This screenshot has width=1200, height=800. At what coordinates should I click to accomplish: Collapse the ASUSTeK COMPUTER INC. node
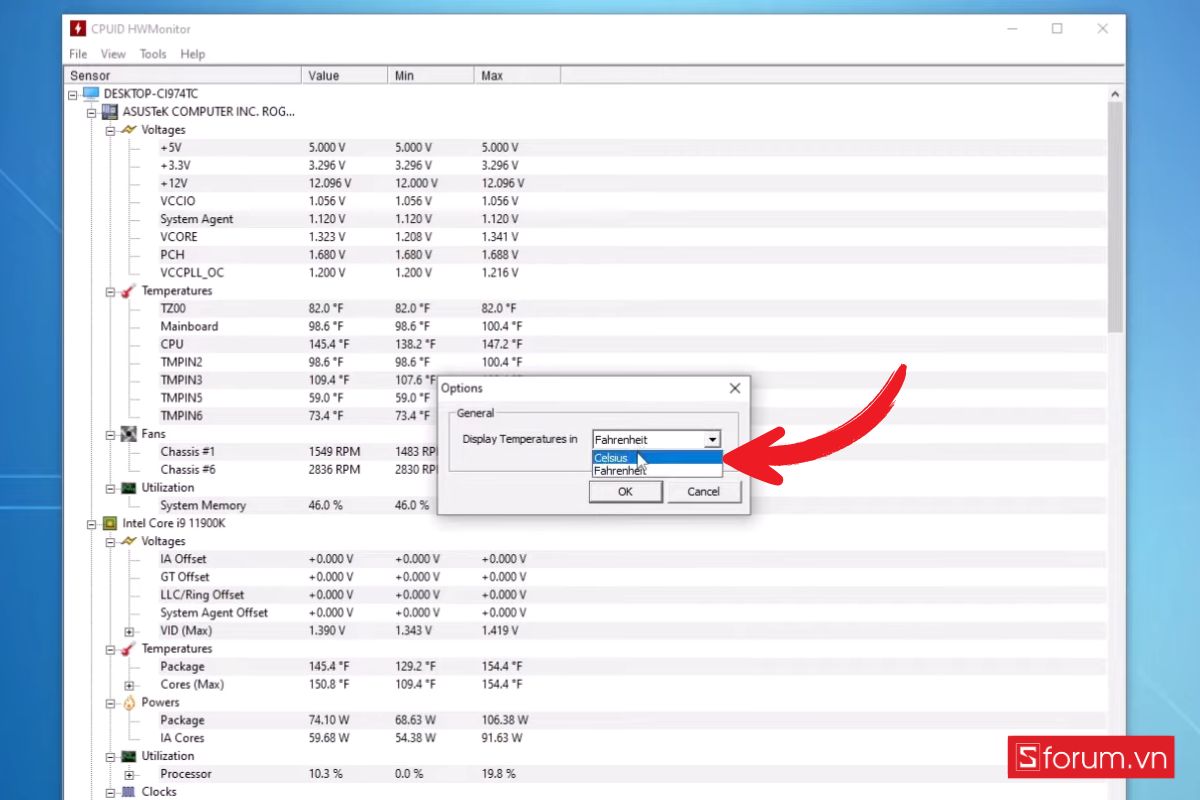[91, 112]
